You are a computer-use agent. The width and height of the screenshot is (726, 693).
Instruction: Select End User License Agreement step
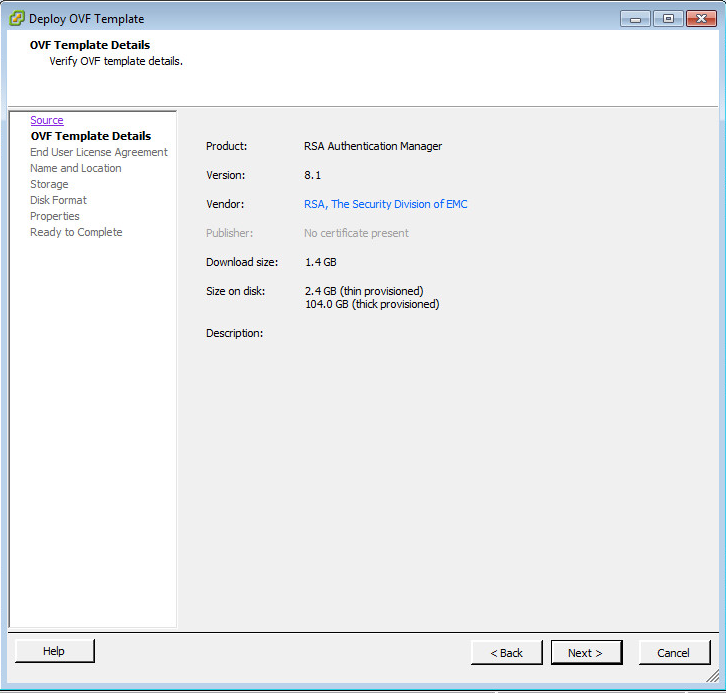coord(99,152)
